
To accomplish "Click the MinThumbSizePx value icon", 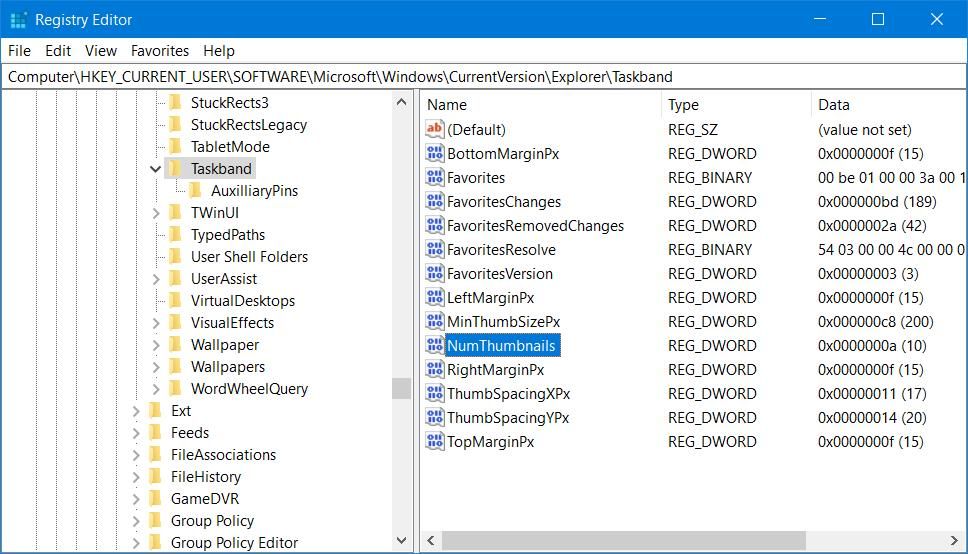I will point(434,321).
